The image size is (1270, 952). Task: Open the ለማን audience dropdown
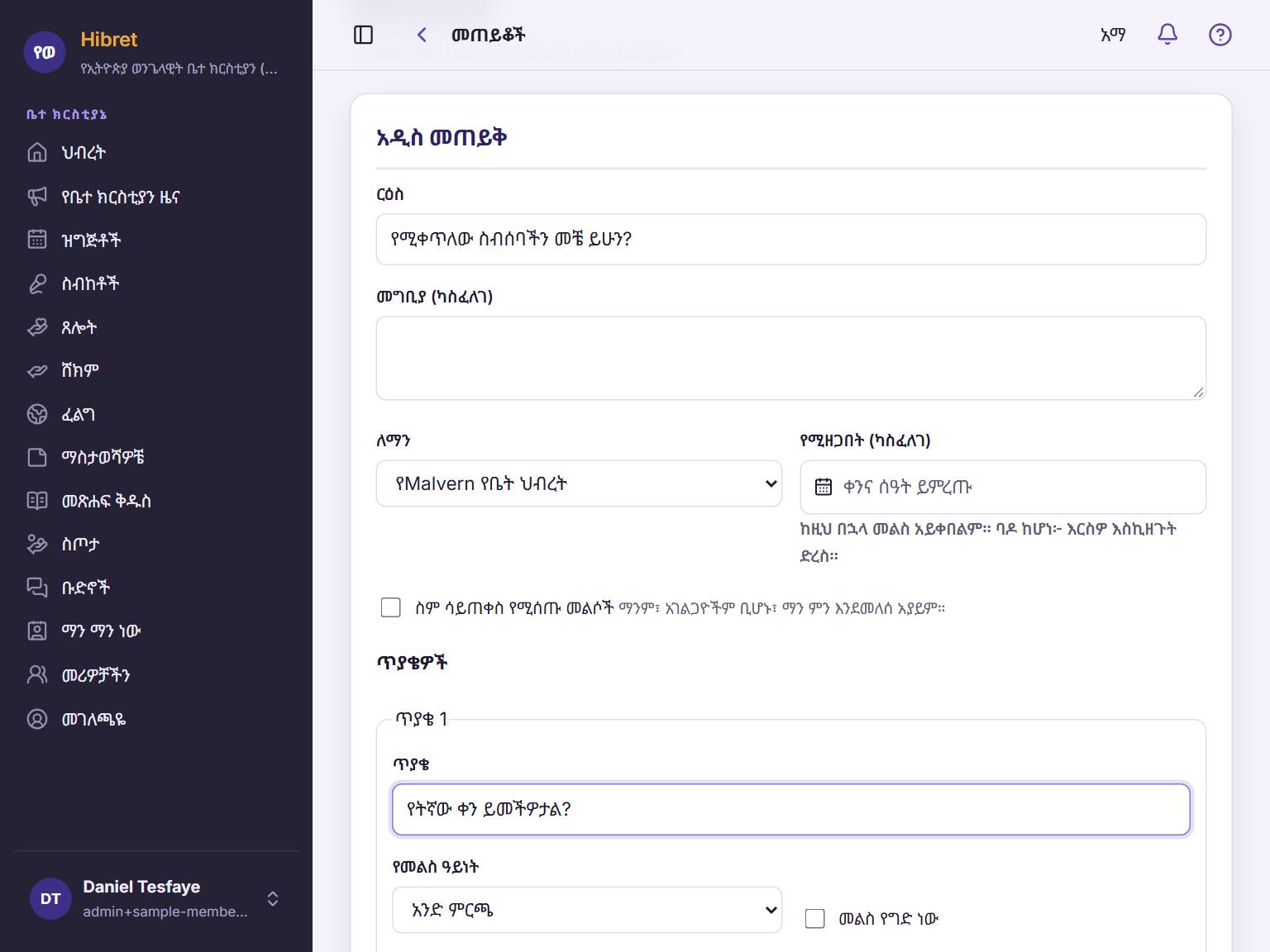[579, 483]
